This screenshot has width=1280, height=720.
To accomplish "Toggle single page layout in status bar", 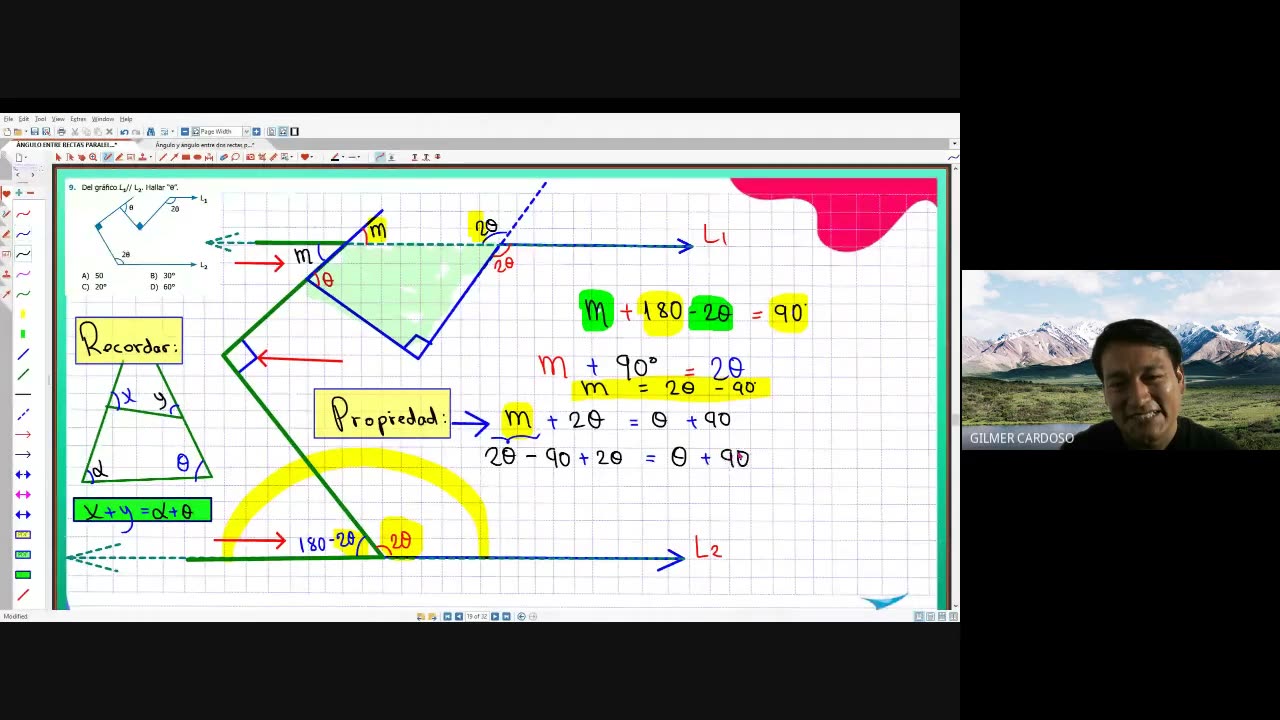I will coord(919,616).
